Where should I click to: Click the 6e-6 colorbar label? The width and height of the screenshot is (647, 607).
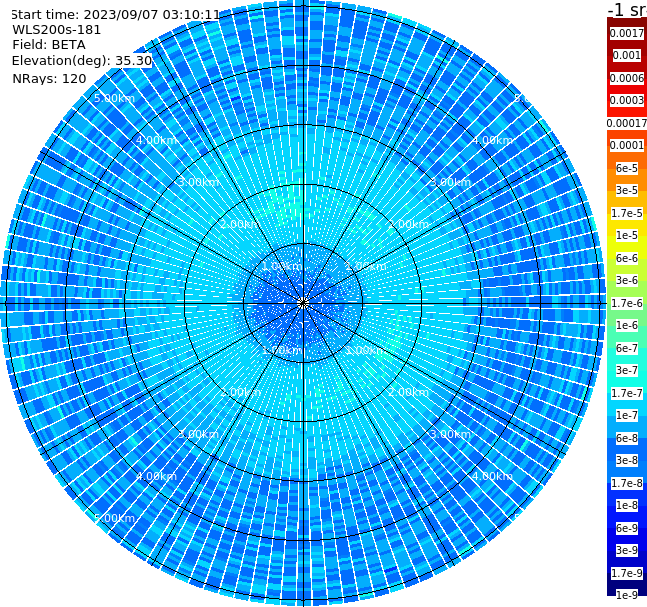pyautogui.click(x=627, y=258)
